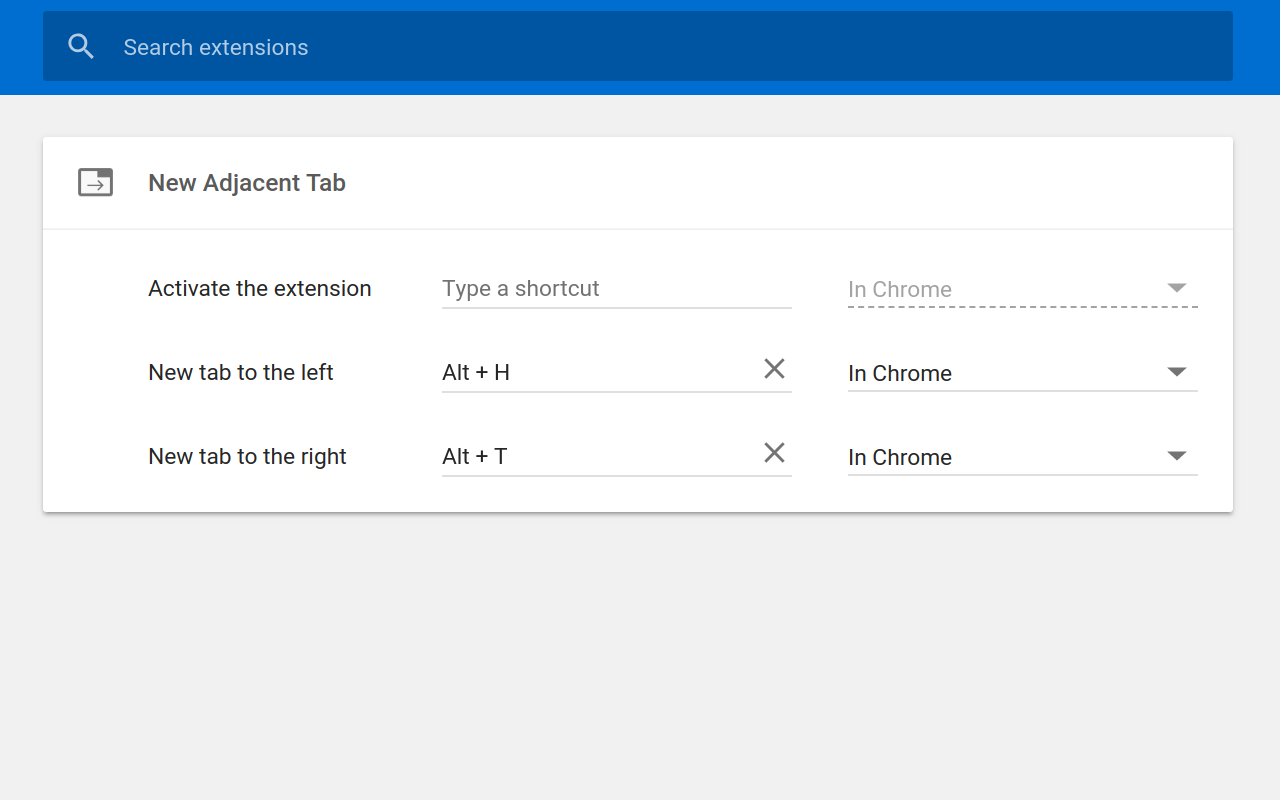
Task: Click the New tab to the left label
Action: point(241,373)
